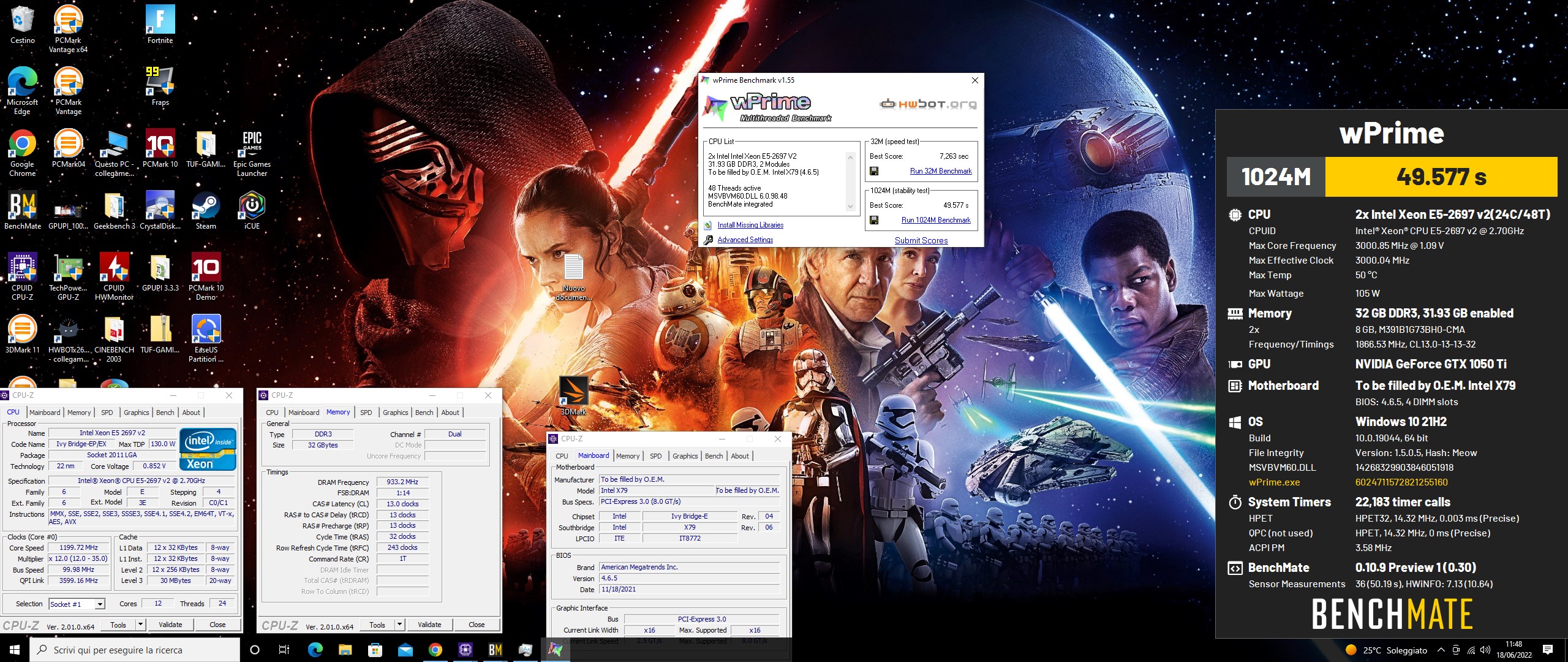
Task: Open the 25°C Soleggiato weather widget
Action: click(x=1387, y=650)
